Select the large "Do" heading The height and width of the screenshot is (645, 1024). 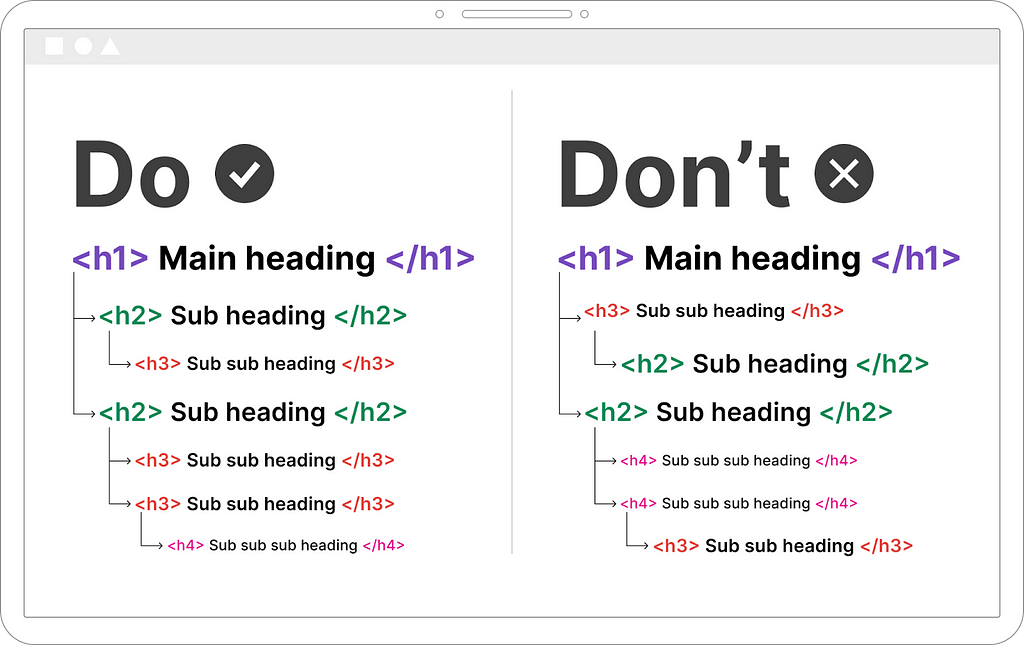pos(132,174)
